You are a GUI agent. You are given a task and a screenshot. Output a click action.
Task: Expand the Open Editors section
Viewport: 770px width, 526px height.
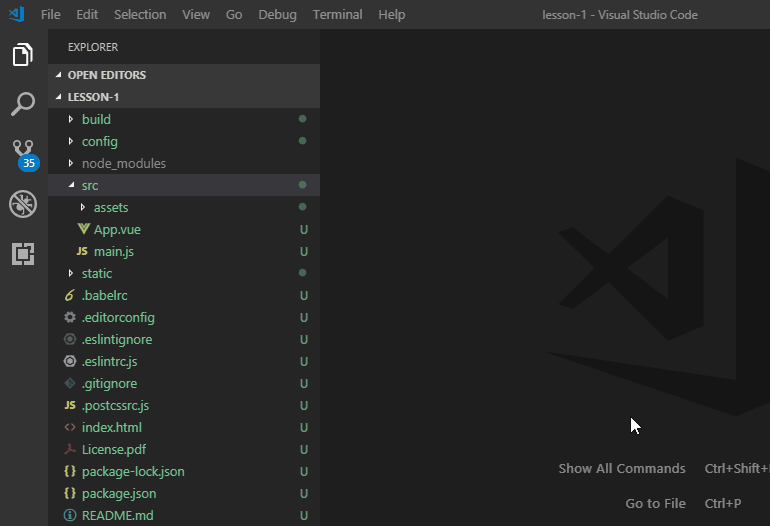tap(106, 76)
